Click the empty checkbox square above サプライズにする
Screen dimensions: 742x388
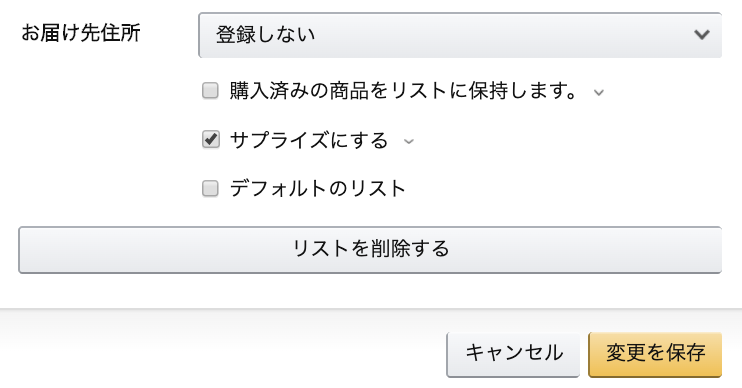tap(210, 90)
